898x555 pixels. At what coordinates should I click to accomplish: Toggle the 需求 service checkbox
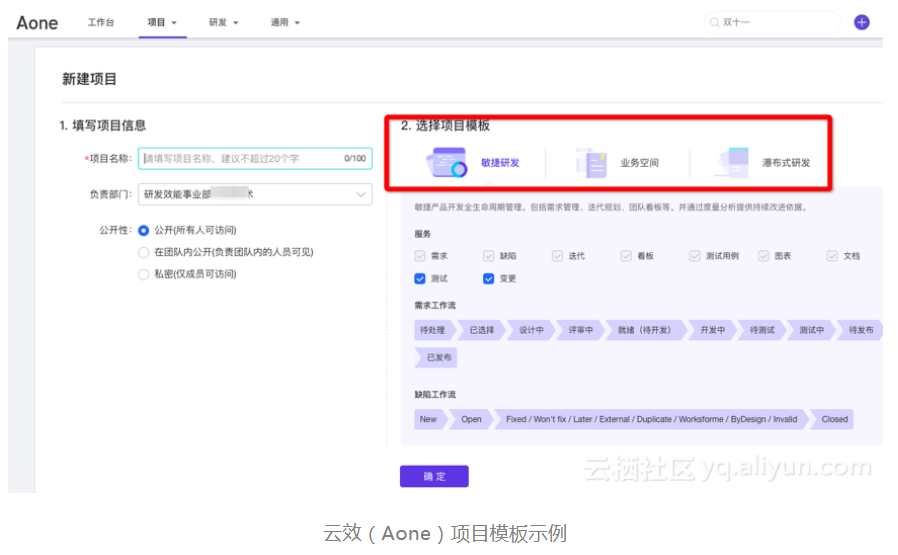coord(420,256)
